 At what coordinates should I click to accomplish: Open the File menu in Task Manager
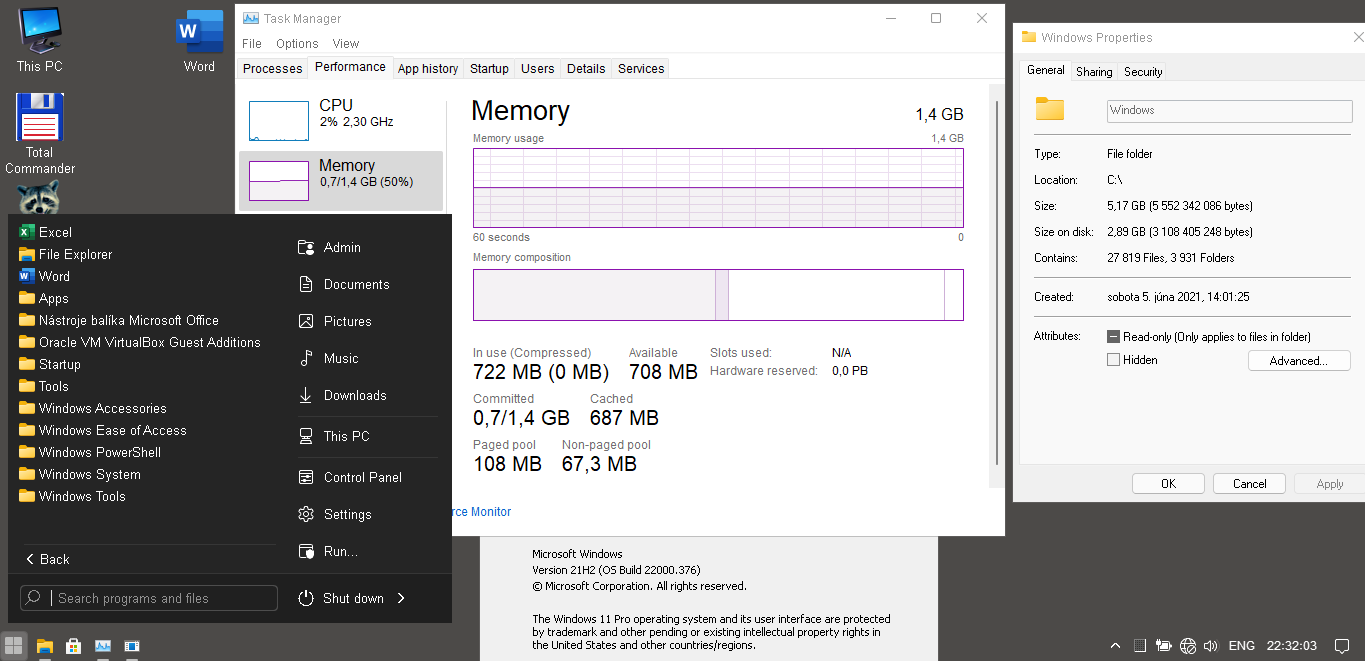(x=252, y=43)
